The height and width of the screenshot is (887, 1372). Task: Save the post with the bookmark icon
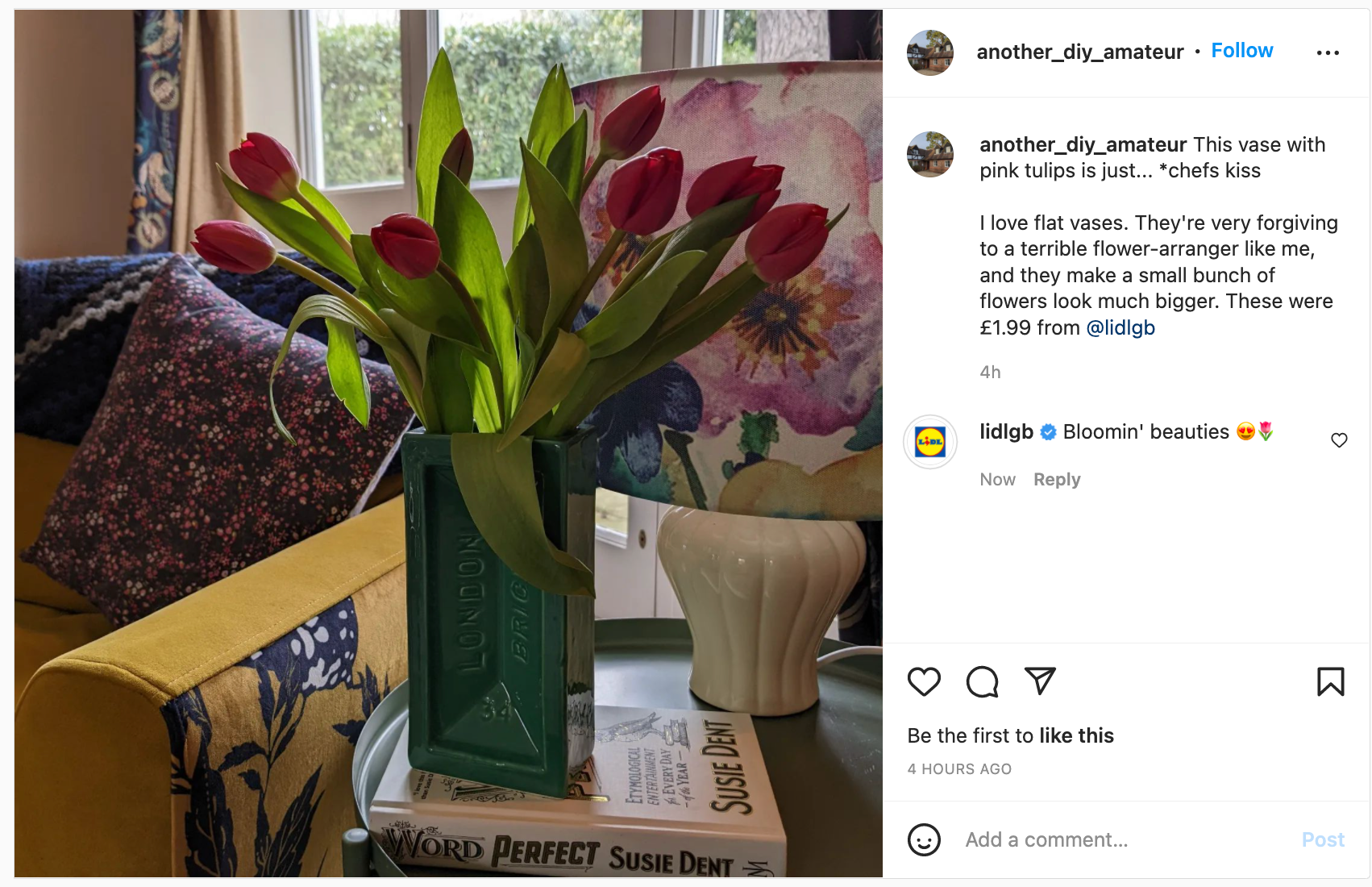tap(1330, 682)
